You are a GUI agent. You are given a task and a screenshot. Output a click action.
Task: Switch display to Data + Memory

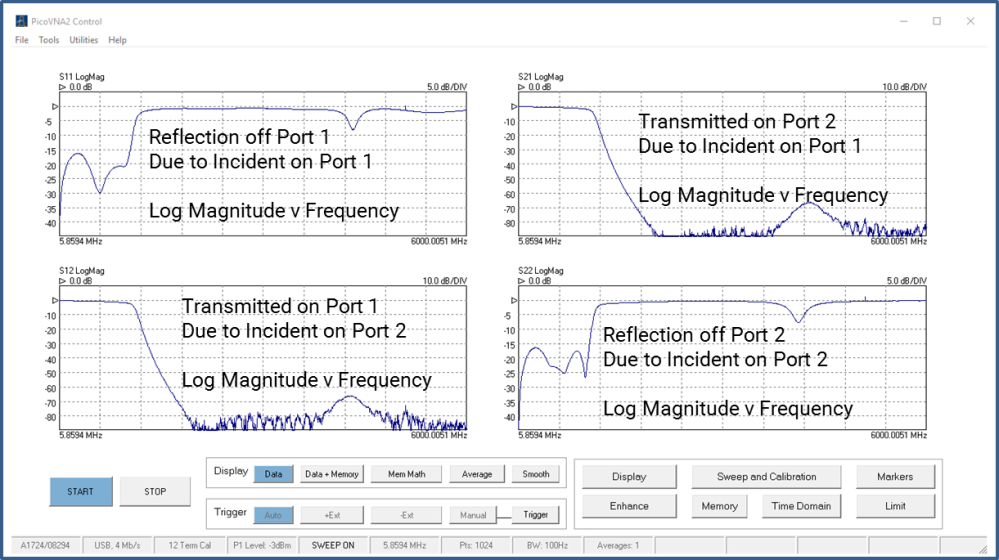pyautogui.click(x=331, y=474)
